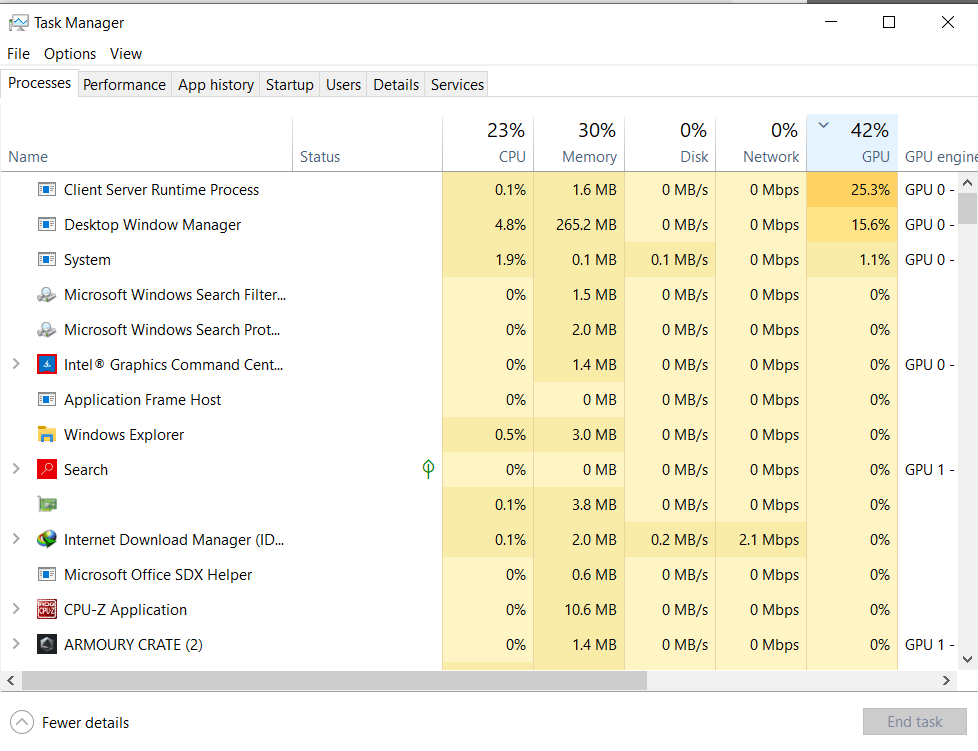The height and width of the screenshot is (751, 978).
Task: Click the Intel Graphics Command Center icon
Action: coord(47,364)
